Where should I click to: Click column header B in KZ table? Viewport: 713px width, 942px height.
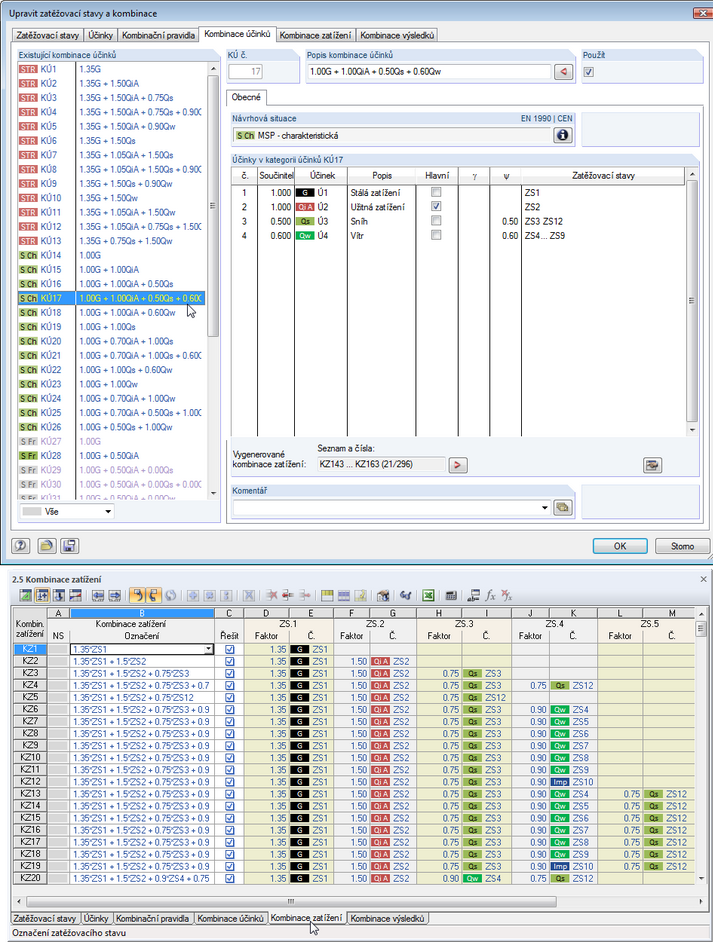tap(142, 613)
